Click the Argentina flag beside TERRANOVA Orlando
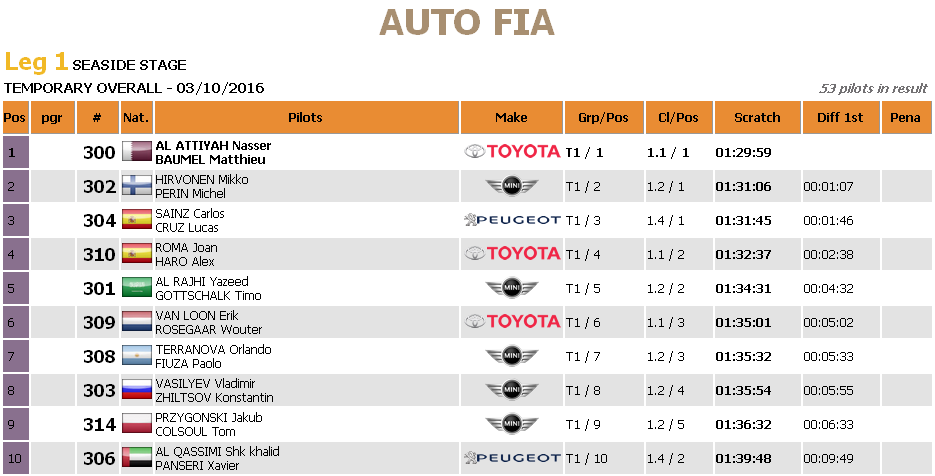The width and height of the screenshot is (935, 476). 135,356
